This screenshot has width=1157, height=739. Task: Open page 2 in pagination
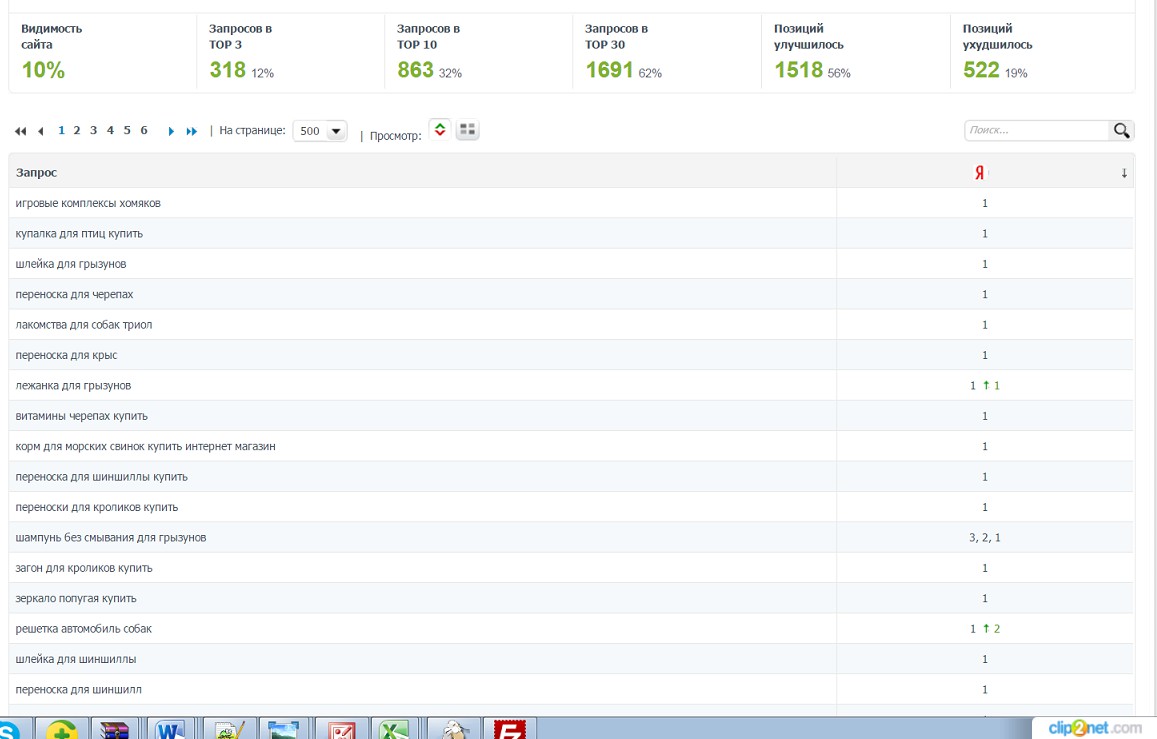[77, 131]
